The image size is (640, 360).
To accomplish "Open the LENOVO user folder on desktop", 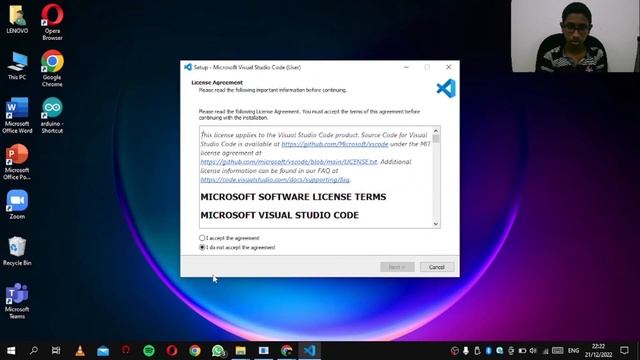I will coord(17,19).
